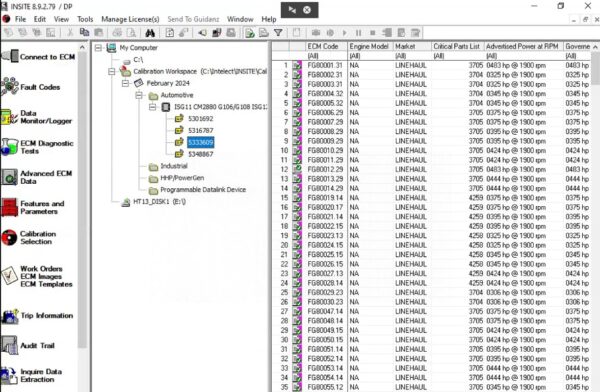Open Work Orders ECM Images Templates
Screen dimensions: 600x392
click(x=37, y=276)
